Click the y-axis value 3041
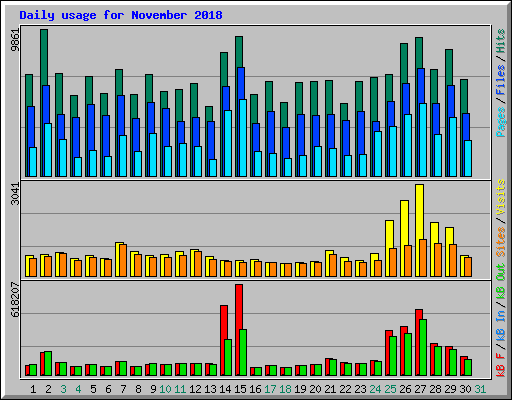 click(15, 194)
